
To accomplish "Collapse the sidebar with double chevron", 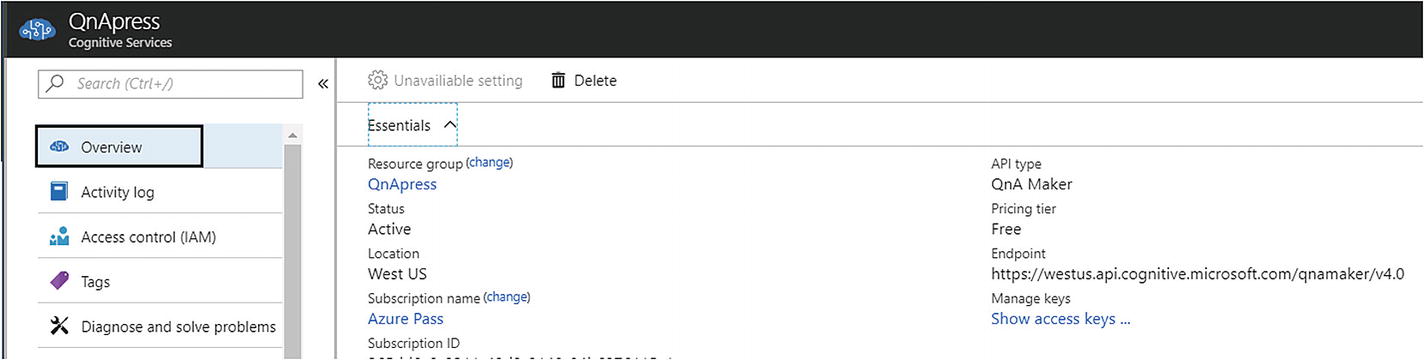I will (x=323, y=84).
